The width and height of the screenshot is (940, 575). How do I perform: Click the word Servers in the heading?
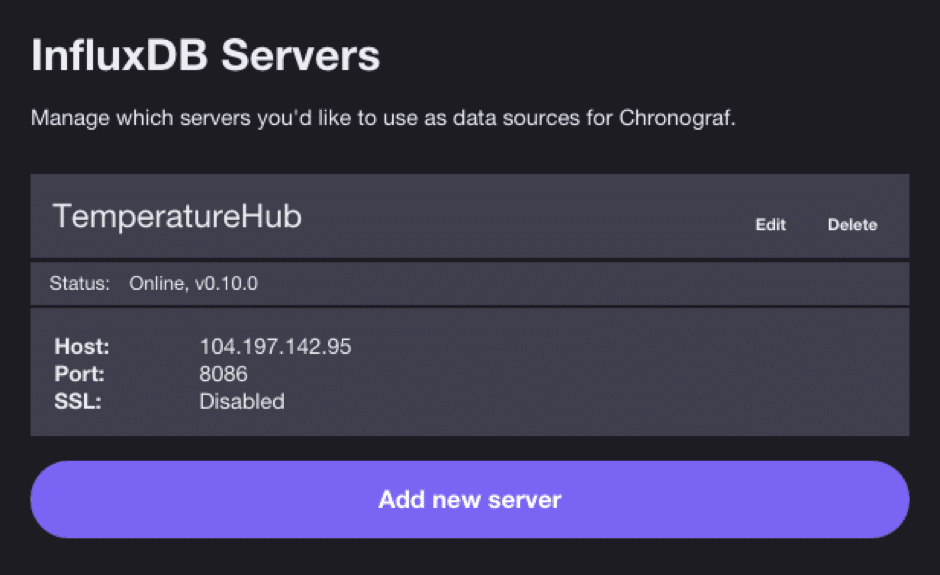tap(300, 56)
